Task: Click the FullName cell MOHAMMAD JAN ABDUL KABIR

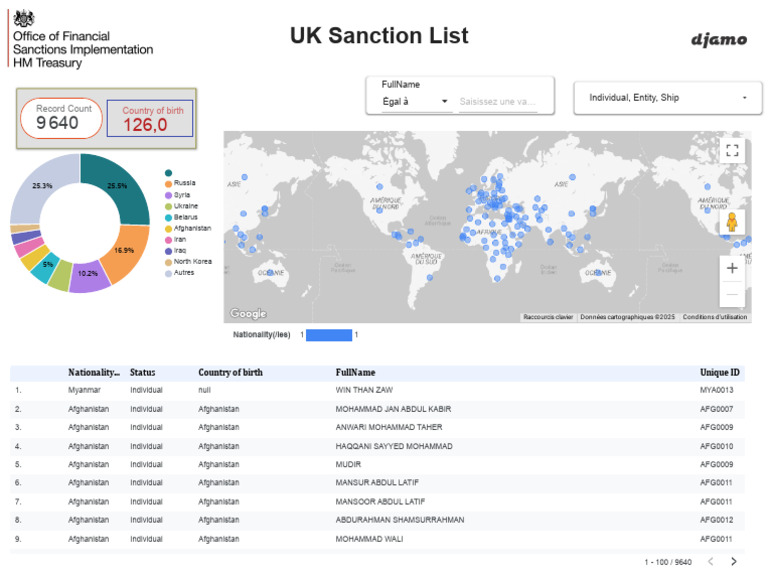Action: [x=393, y=409]
